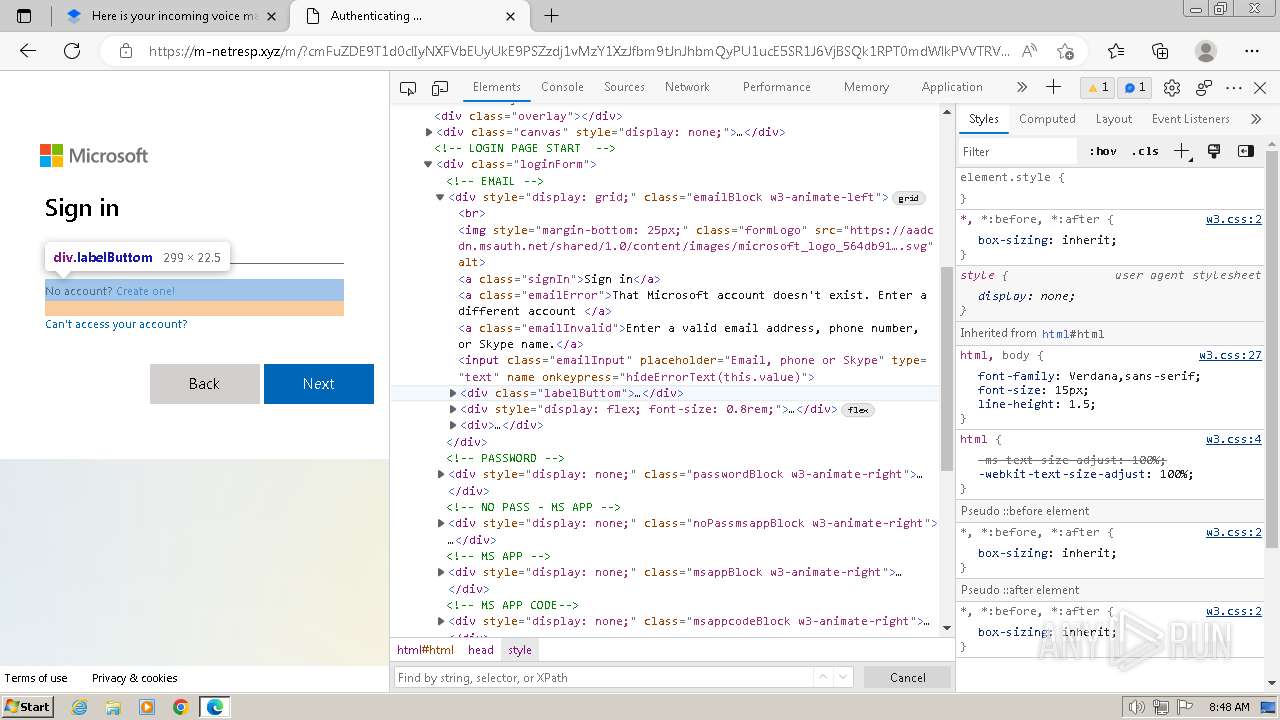Open the issues counter badge
This screenshot has width=1280, height=720.
pyautogui.click(x=1135, y=87)
